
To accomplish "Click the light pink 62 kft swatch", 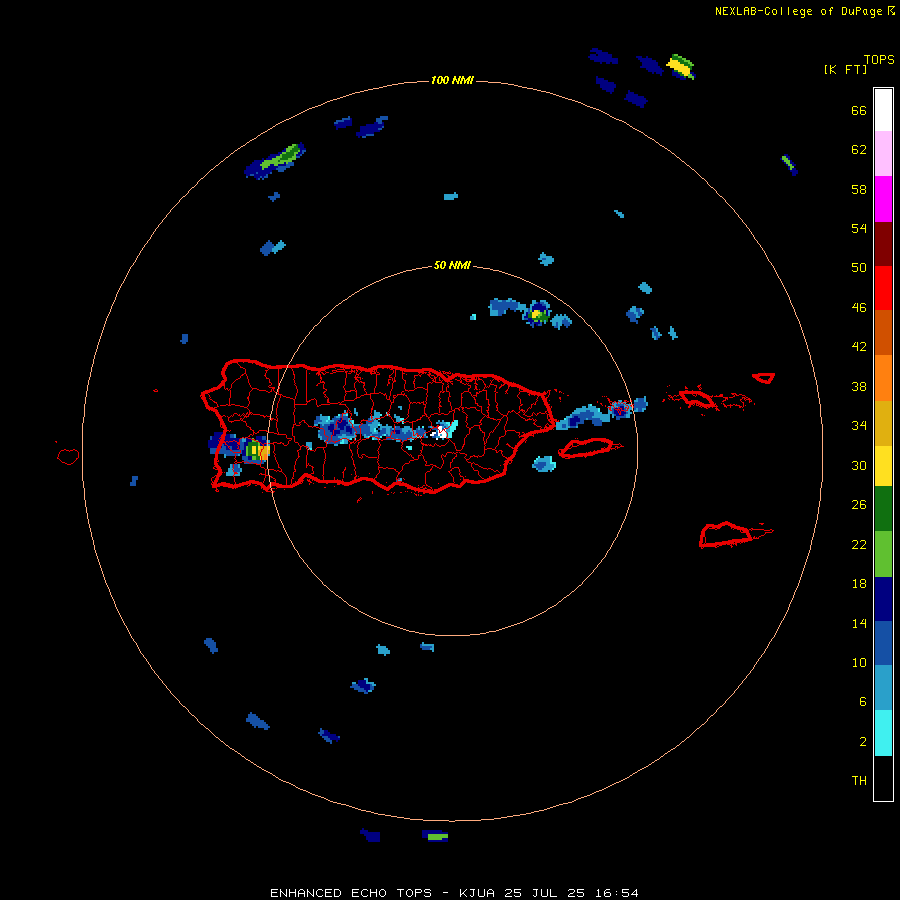I will click(883, 154).
